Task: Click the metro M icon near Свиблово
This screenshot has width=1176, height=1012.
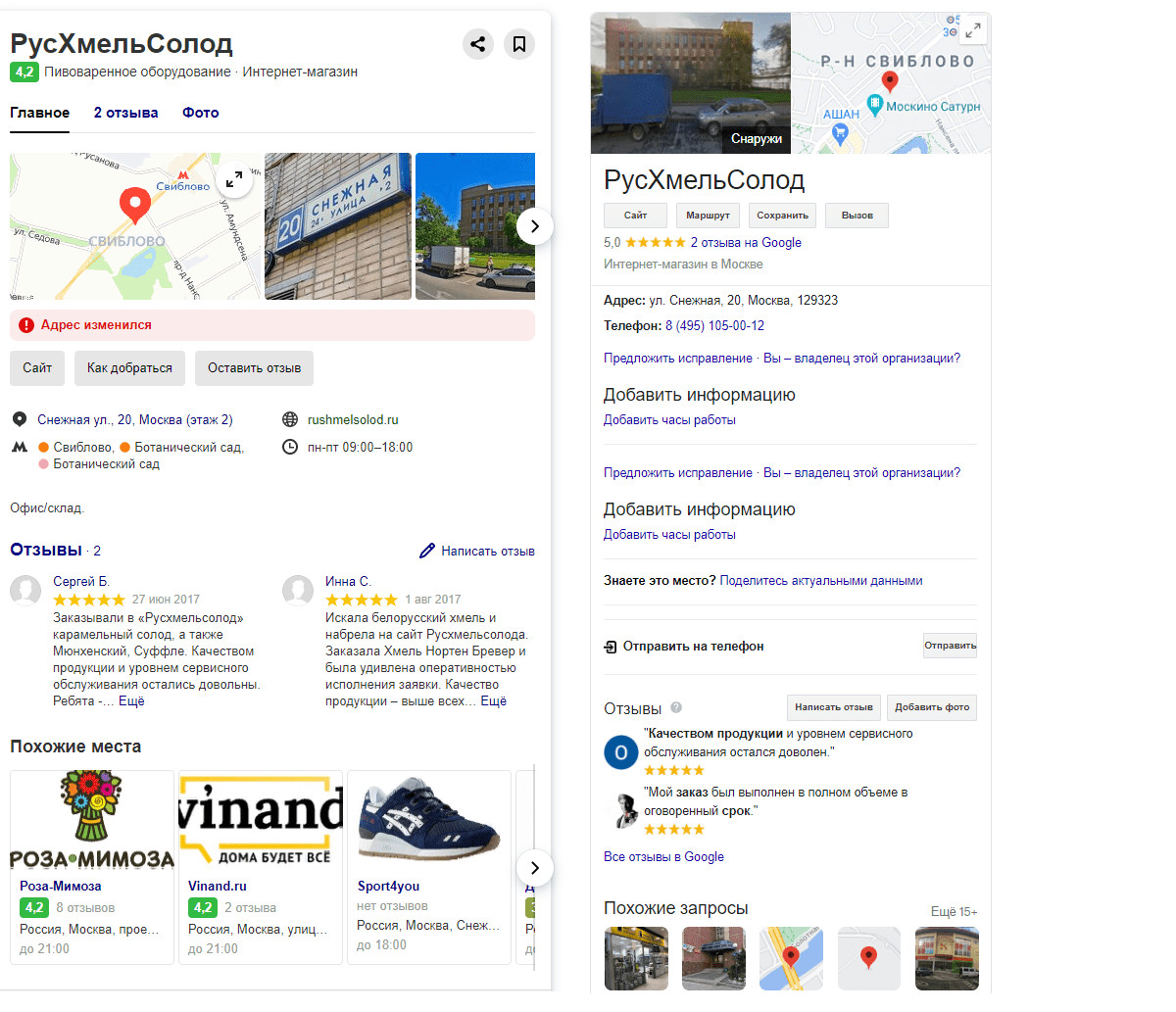Action: pyautogui.click(x=20, y=447)
